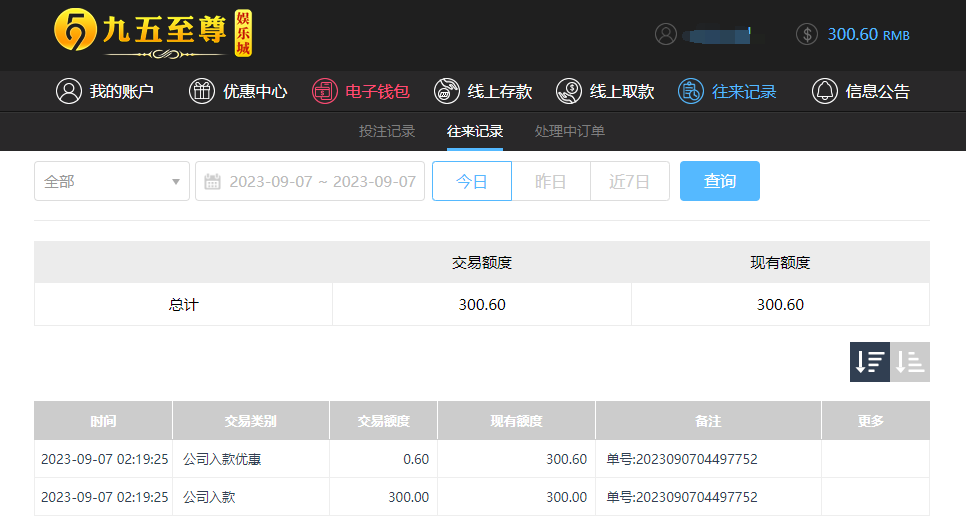Open the 全部 type dropdown

(x=112, y=181)
